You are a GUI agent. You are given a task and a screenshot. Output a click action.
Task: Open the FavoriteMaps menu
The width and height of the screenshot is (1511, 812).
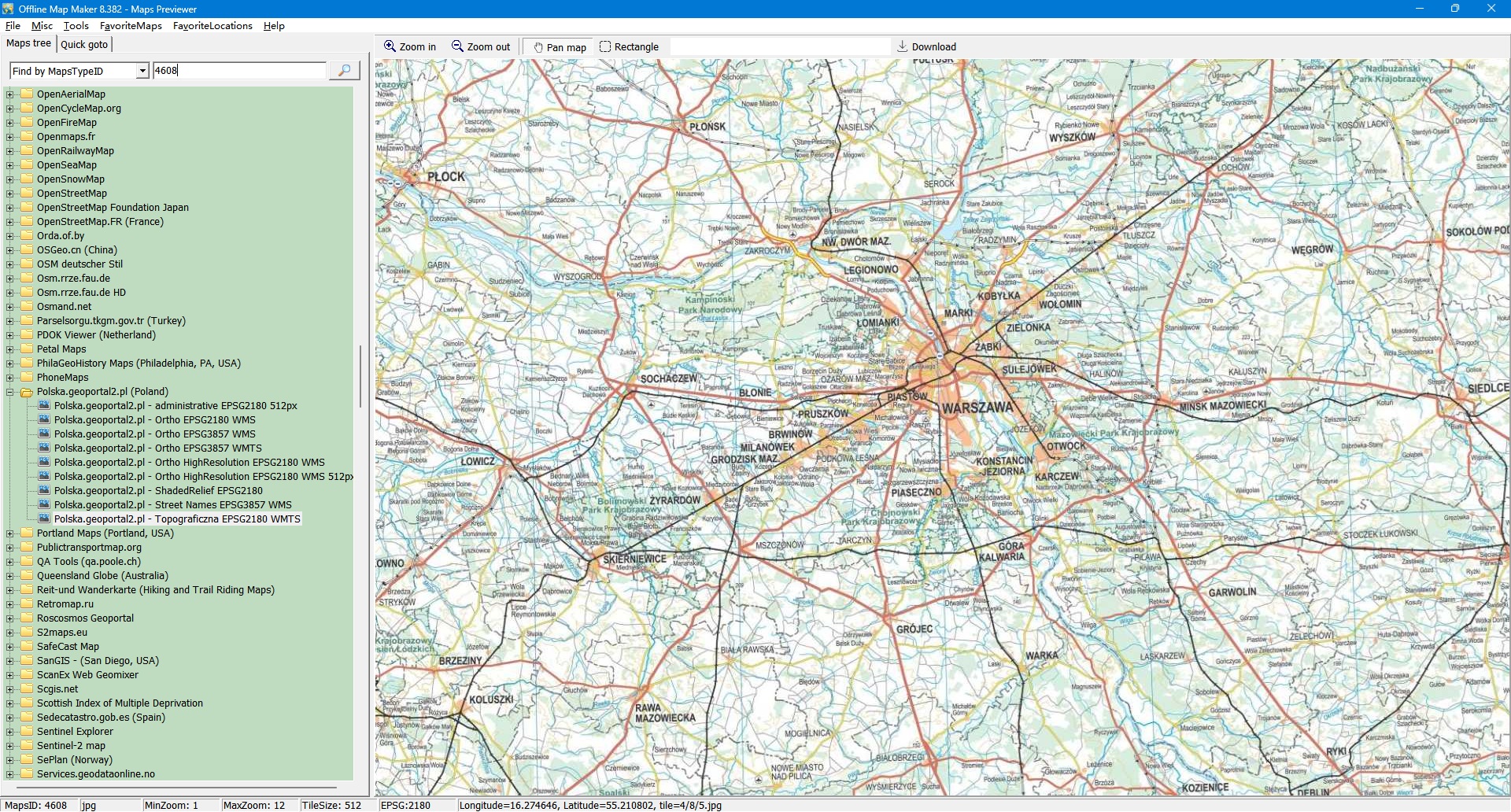point(131,26)
